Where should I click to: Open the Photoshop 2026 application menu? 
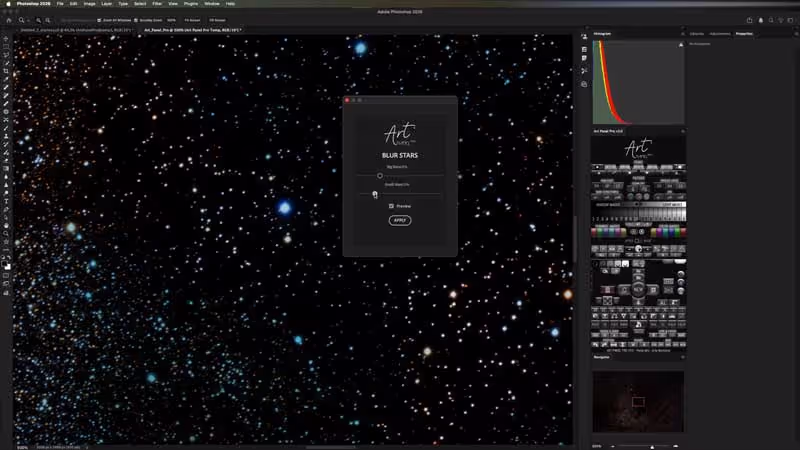tap(34, 4)
